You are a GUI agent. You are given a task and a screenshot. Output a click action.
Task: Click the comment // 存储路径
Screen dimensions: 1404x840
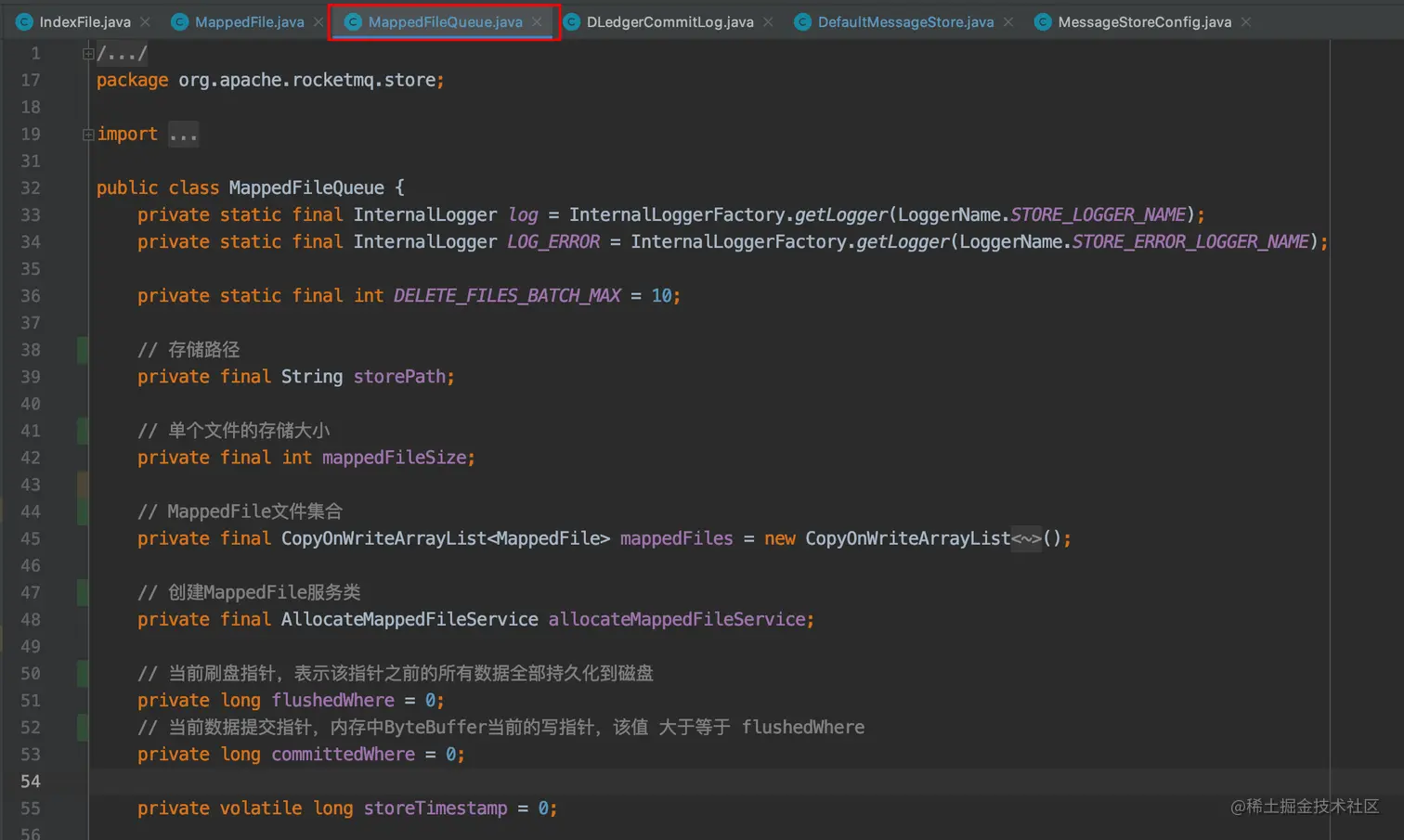(188, 350)
